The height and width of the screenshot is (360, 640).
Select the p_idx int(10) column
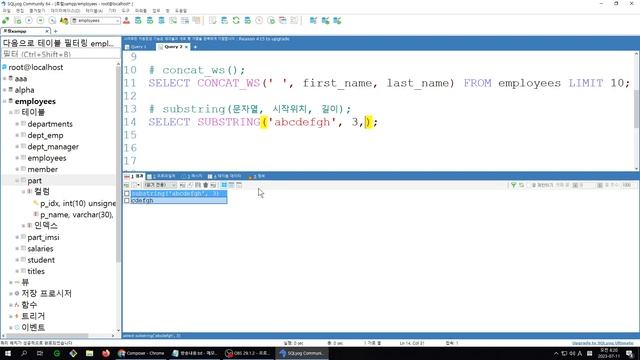pos(78,203)
